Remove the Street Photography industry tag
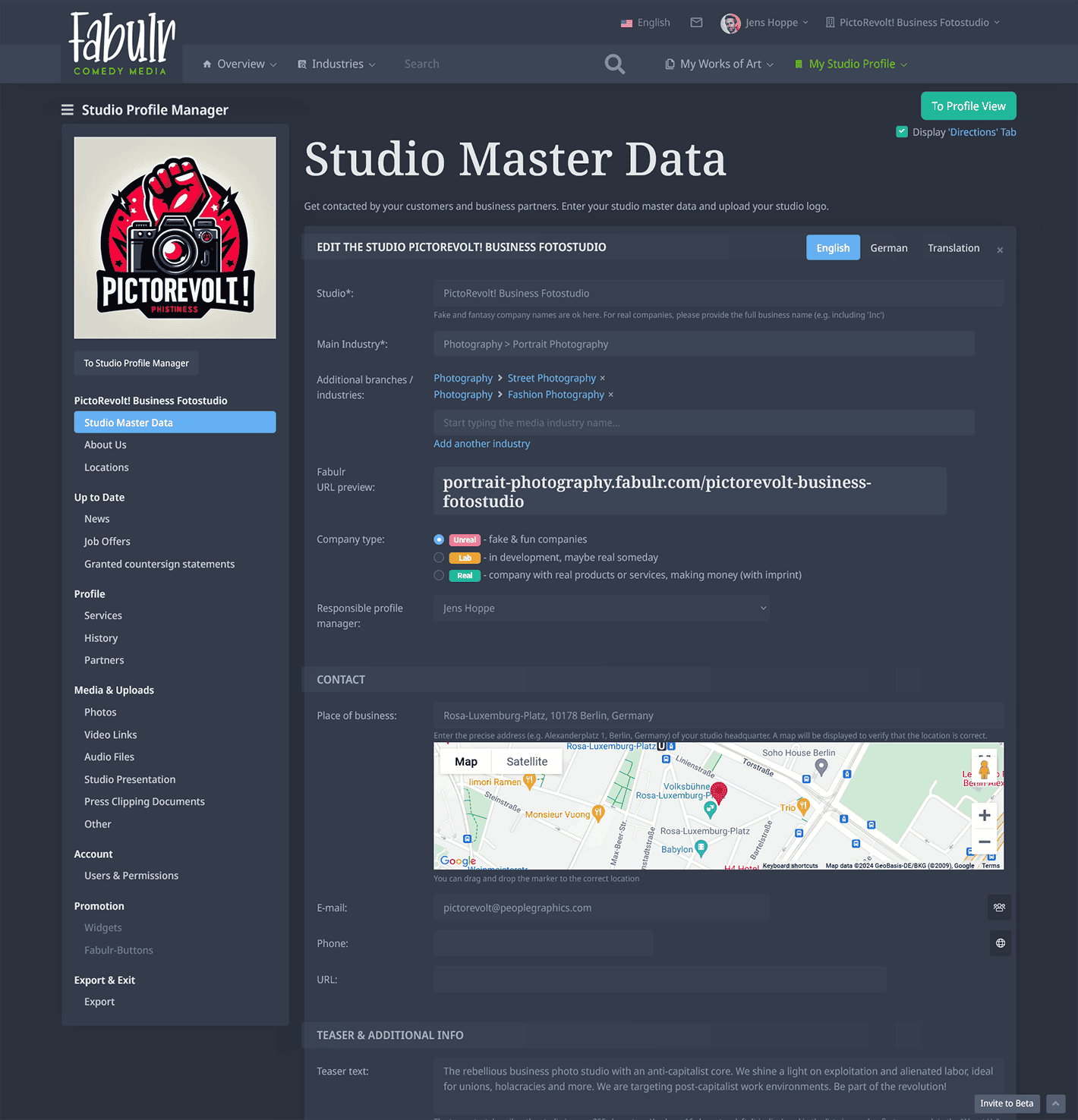The height and width of the screenshot is (1120, 1078). click(602, 378)
